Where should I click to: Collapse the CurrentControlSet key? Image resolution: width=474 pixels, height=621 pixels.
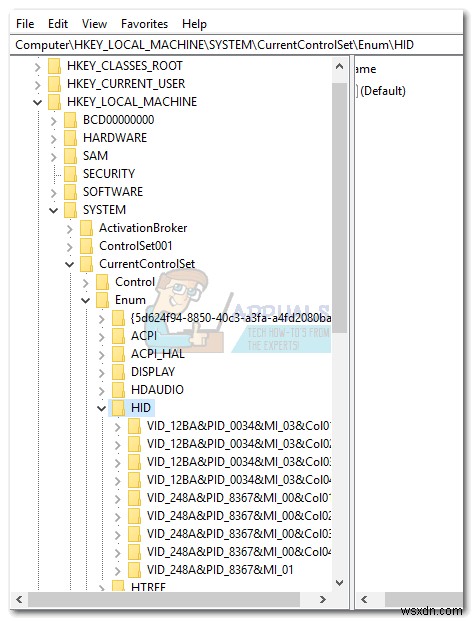70,265
